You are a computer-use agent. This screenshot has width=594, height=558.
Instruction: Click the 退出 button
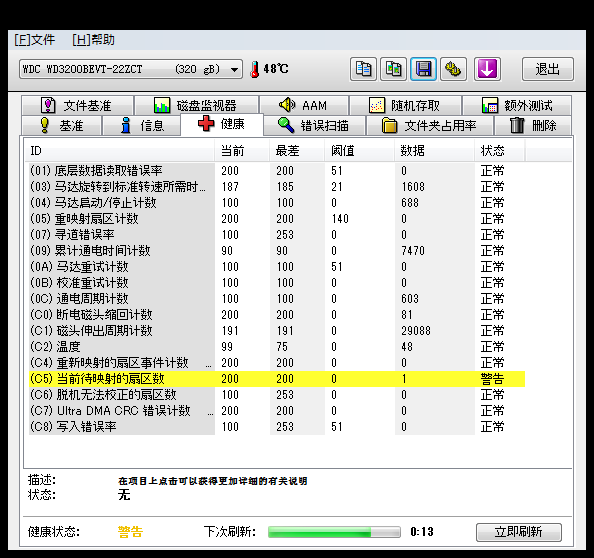tap(548, 69)
